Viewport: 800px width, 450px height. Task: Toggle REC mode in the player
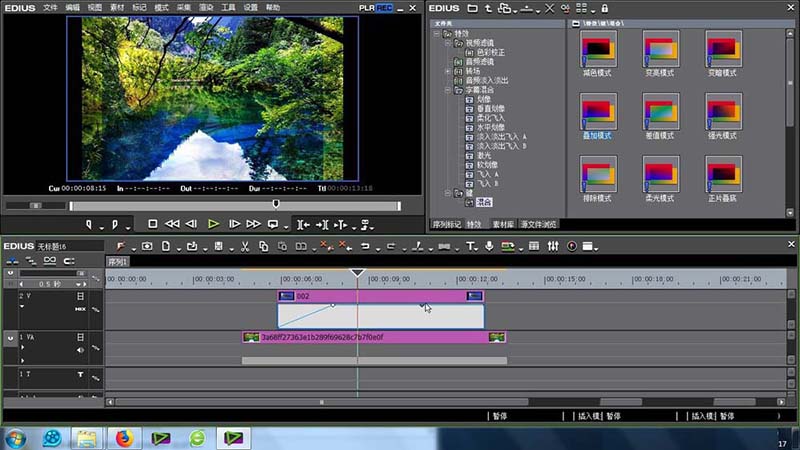384,7
